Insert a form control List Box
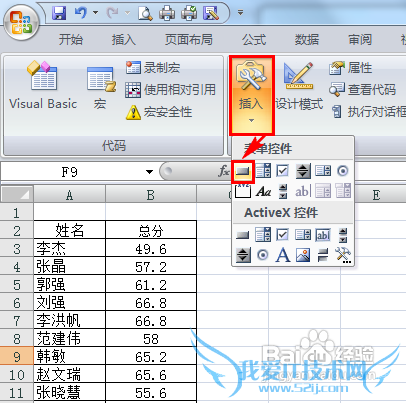This screenshot has width=406, height=403. pyautogui.click(x=323, y=171)
